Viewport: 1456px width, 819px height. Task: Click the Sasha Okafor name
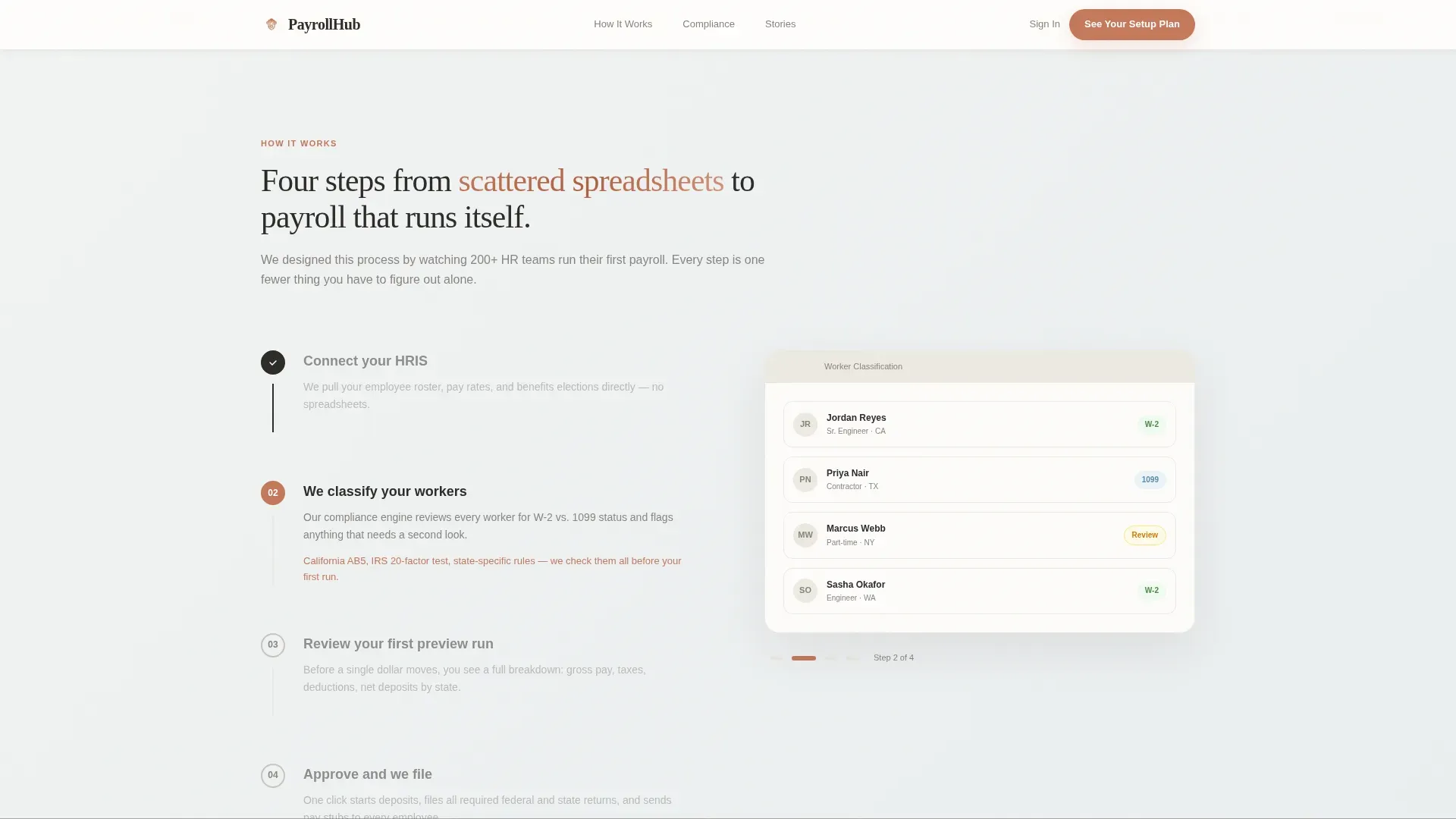(x=855, y=585)
